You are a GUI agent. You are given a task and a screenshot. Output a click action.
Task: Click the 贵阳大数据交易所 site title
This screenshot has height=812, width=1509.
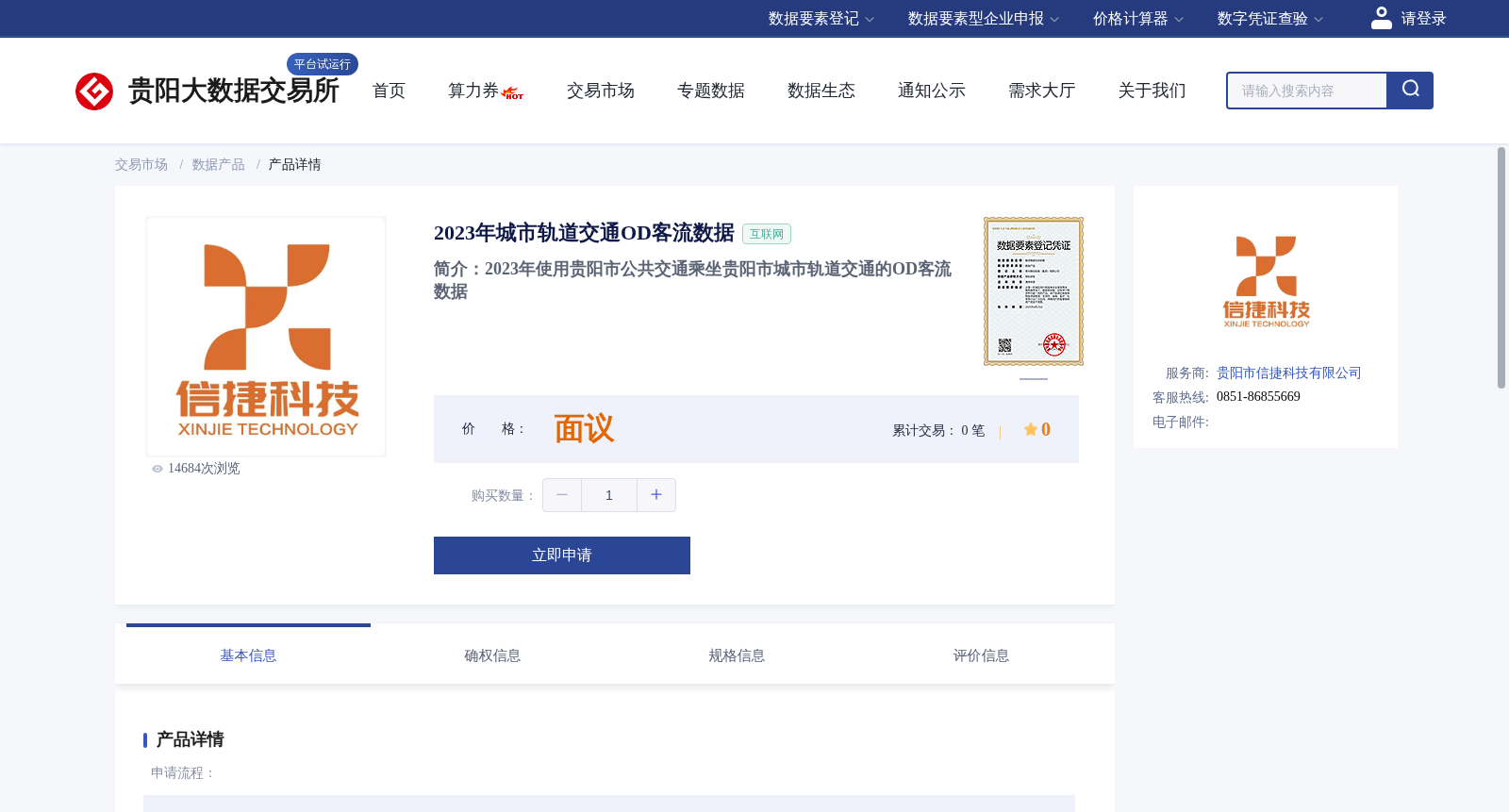233,91
